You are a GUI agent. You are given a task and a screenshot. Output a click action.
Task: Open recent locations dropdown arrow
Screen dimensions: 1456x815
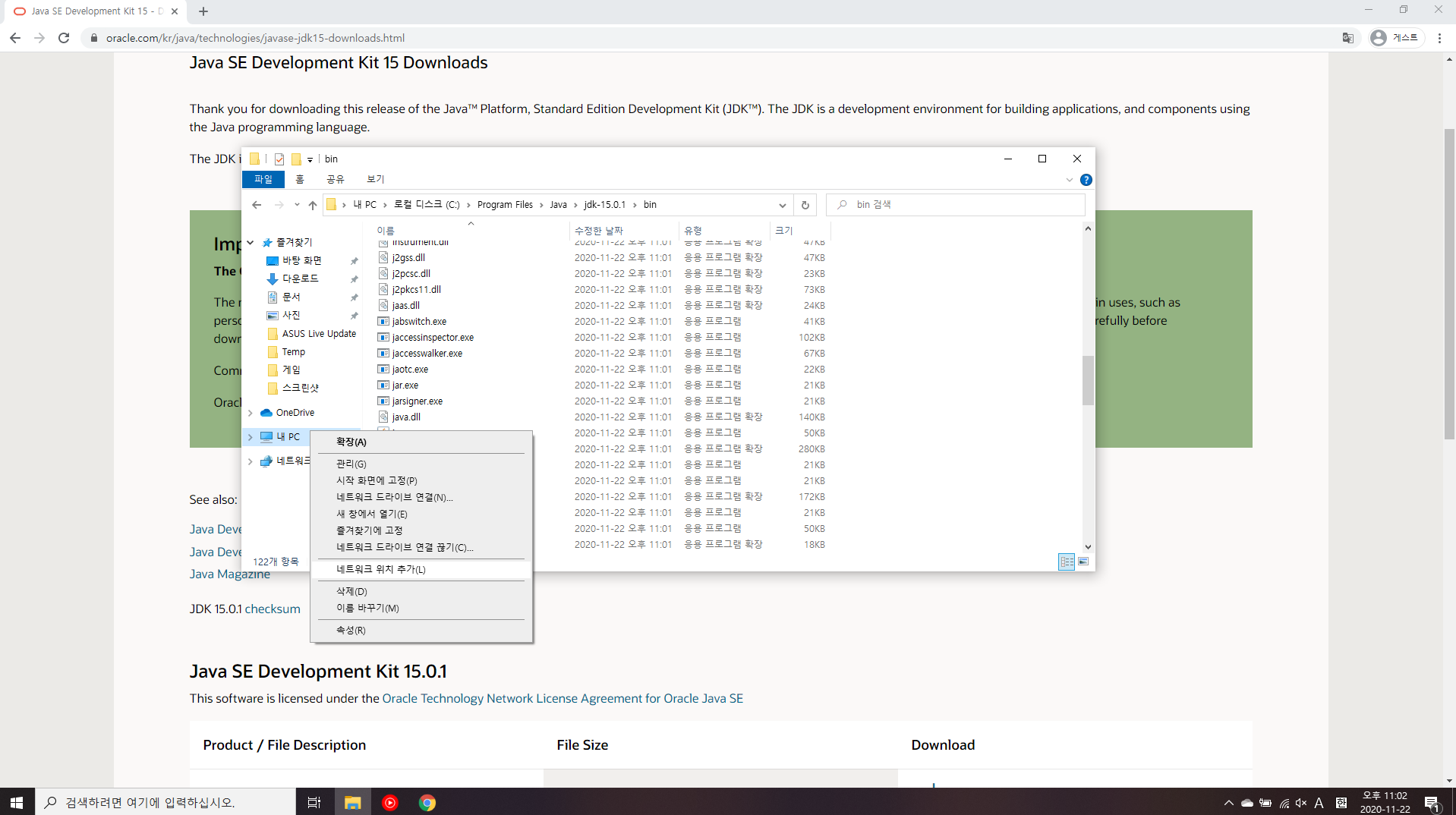[x=297, y=205]
